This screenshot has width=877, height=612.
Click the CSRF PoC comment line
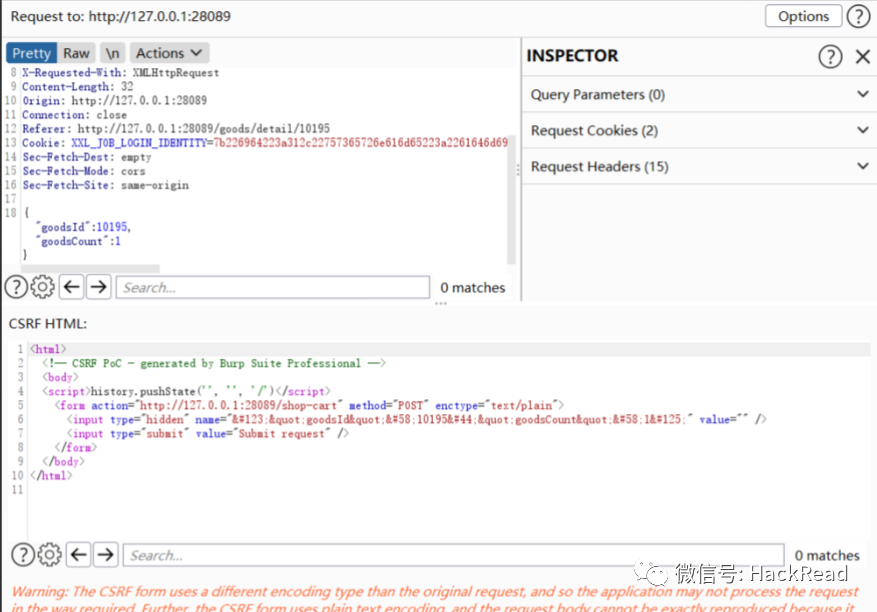click(x=214, y=363)
